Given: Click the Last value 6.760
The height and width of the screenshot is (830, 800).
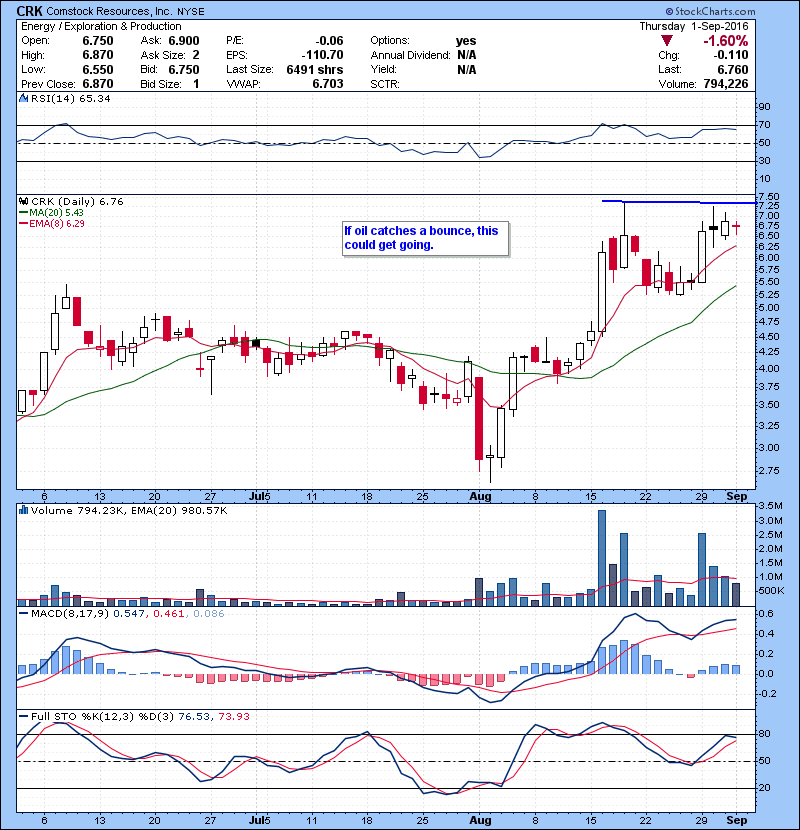Looking at the screenshot, I should 733,69.
